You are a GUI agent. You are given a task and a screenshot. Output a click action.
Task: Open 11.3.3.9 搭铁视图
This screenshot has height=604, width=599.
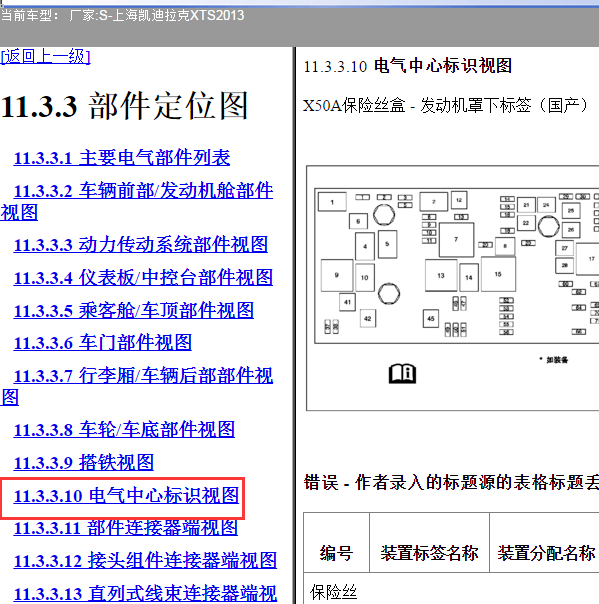pyautogui.click(x=84, y=462)
